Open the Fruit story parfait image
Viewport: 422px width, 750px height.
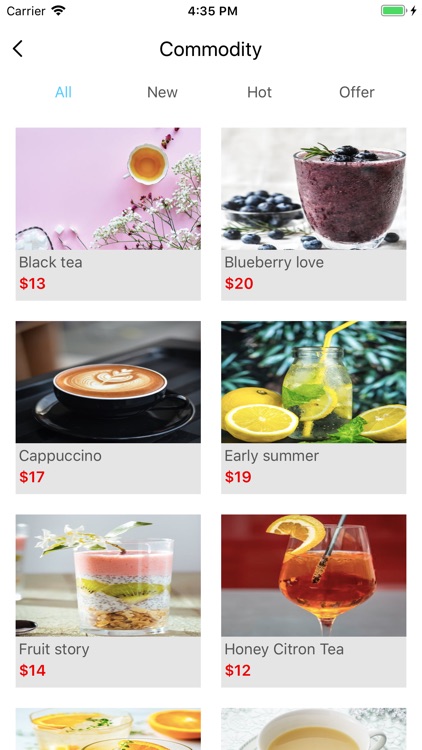tap(108, 575)
